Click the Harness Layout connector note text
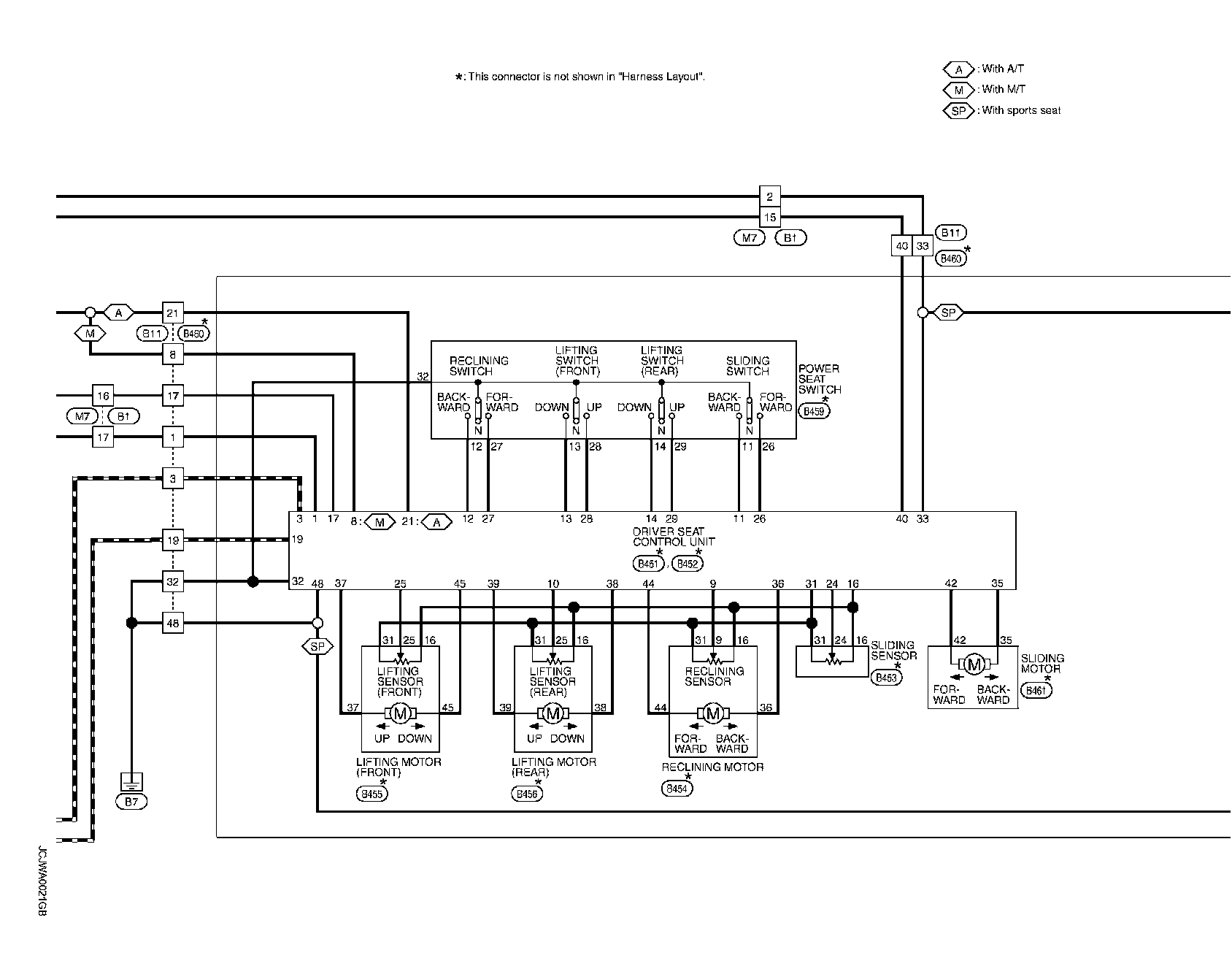 coord(580,77)
